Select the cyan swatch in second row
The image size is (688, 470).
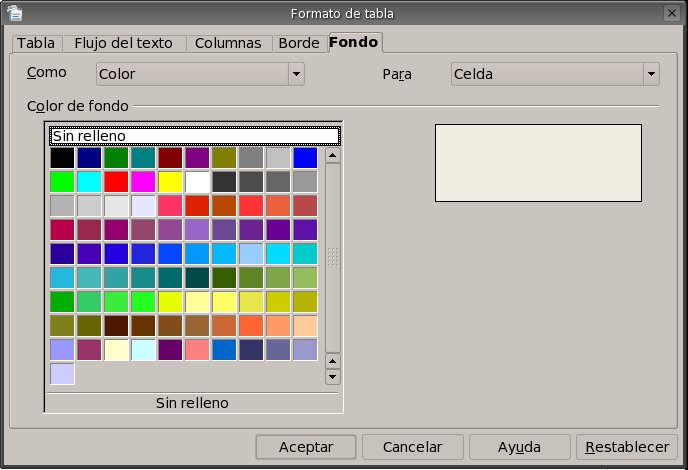(x=89, y=182)
